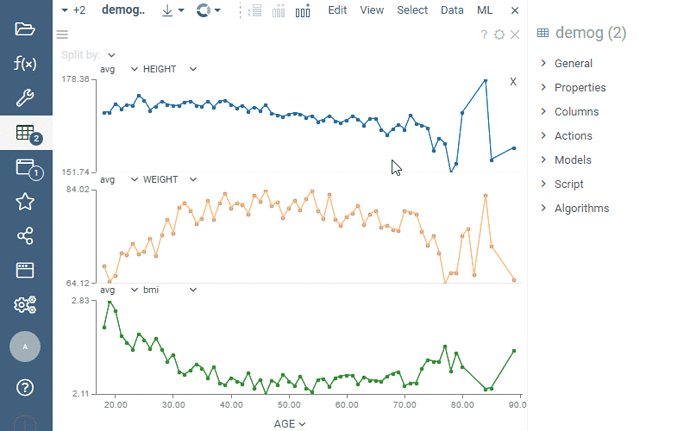
Task: Remove the HEIGHT chart with X
Action: [x=513, y=81]
